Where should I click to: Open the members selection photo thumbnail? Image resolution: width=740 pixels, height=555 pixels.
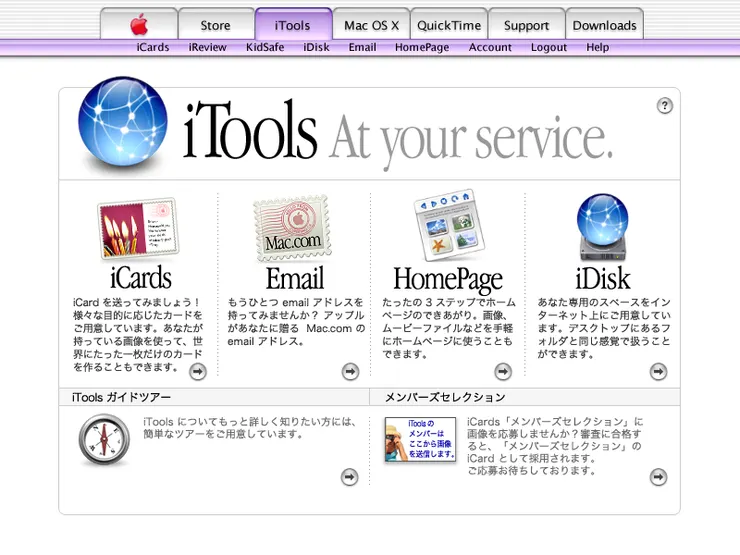pyautogui.click(x=420, y=439)
